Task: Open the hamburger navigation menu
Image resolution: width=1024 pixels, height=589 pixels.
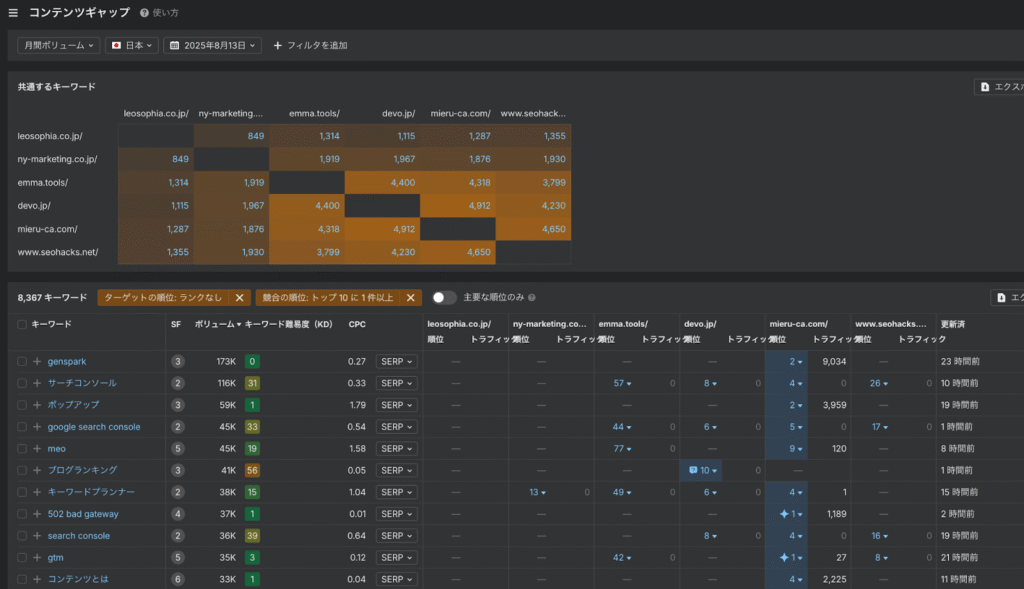Action: 13,13
